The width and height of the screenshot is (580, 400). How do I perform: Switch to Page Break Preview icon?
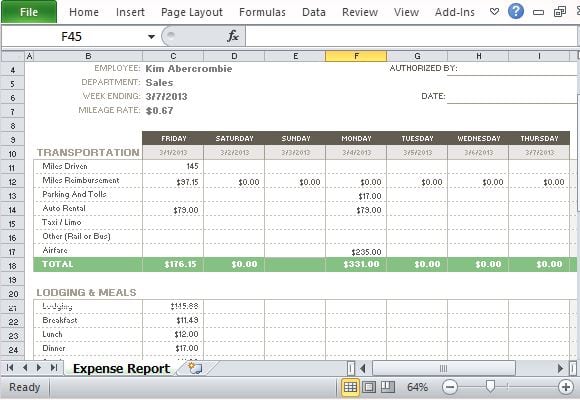click(388, 387)
